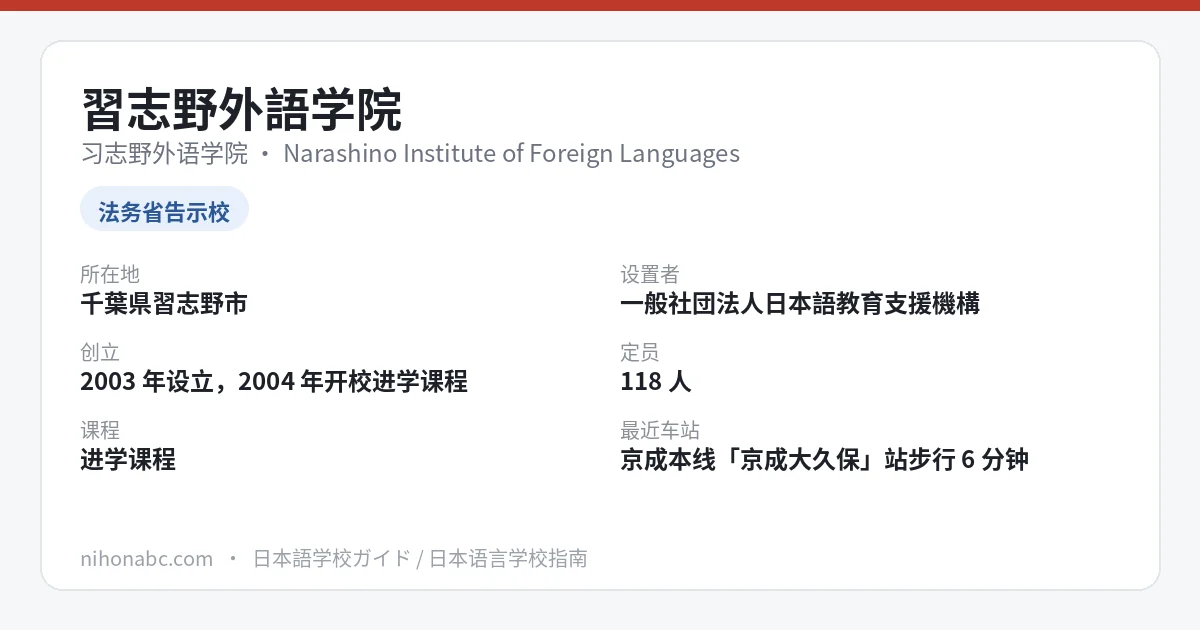
Task: Select the Narashino Institute of Foreign Languages subtitle
Action: pos(512,154)
